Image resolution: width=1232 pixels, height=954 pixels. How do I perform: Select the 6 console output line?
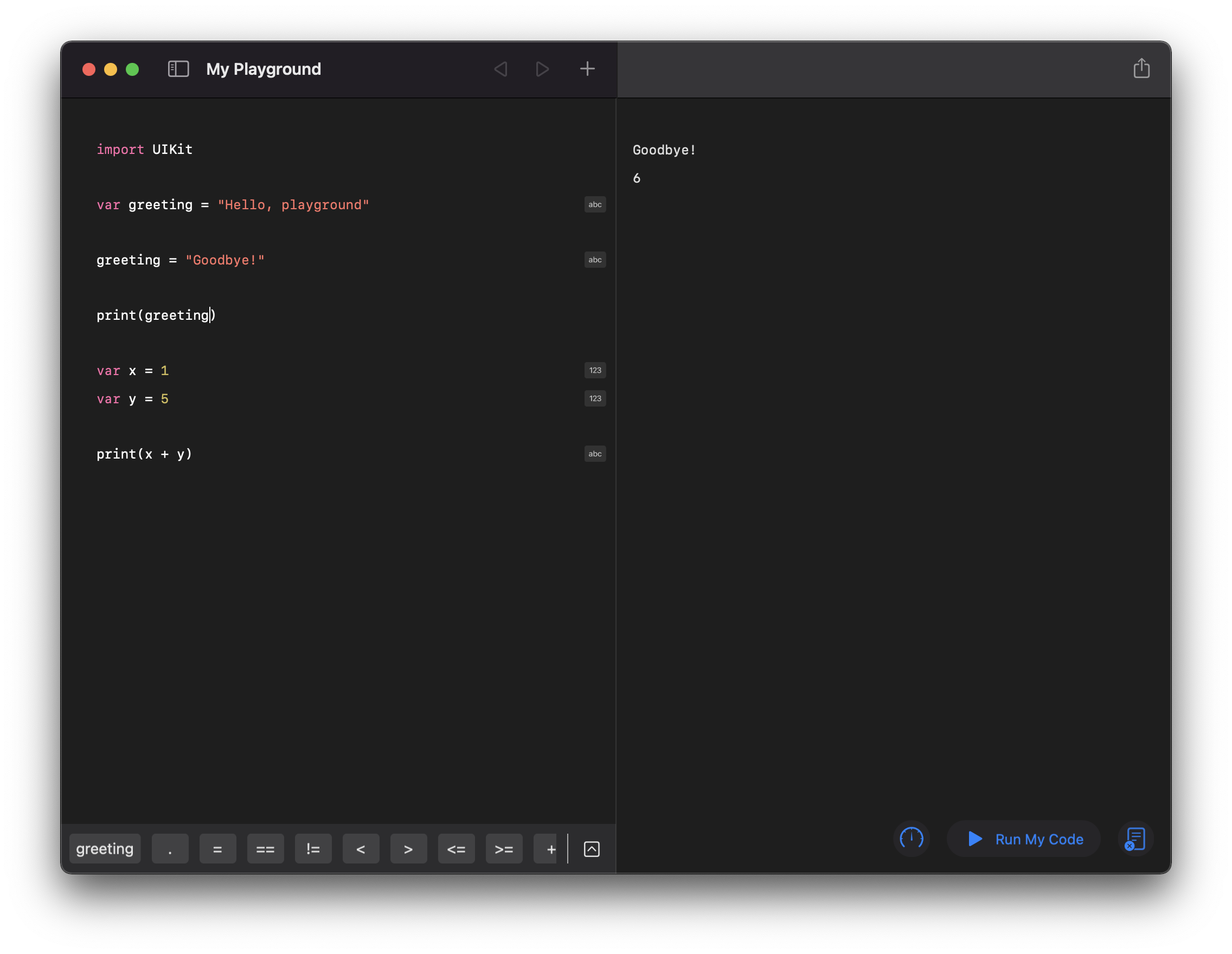coord(637,178)
